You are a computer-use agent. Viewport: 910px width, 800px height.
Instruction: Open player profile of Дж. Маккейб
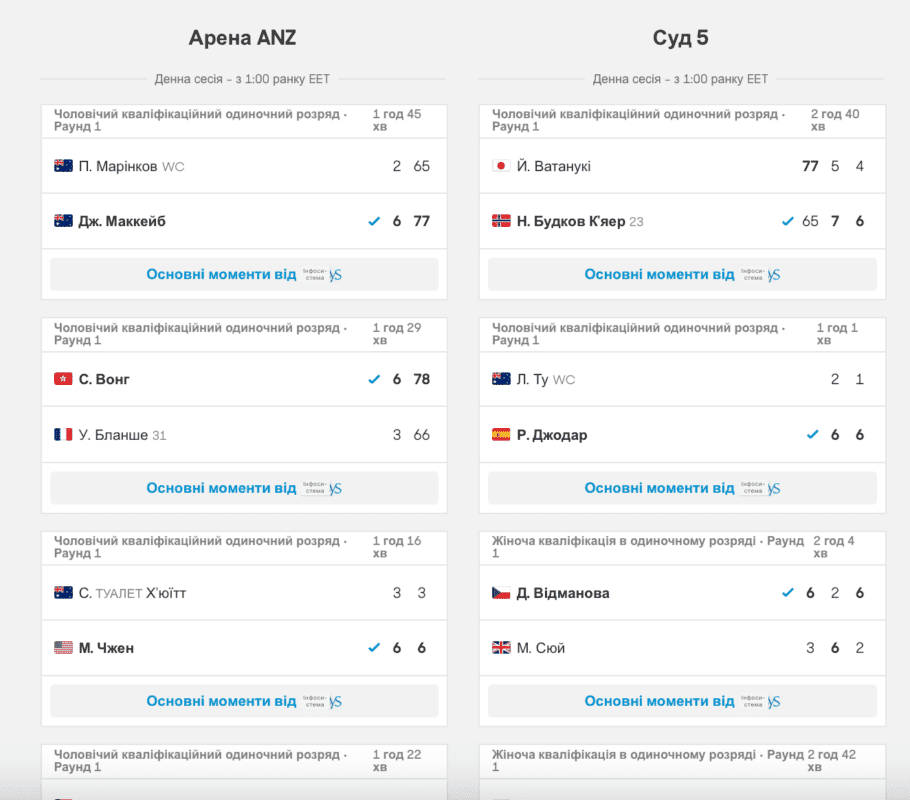pyautogui.click(x=122, y=221)
